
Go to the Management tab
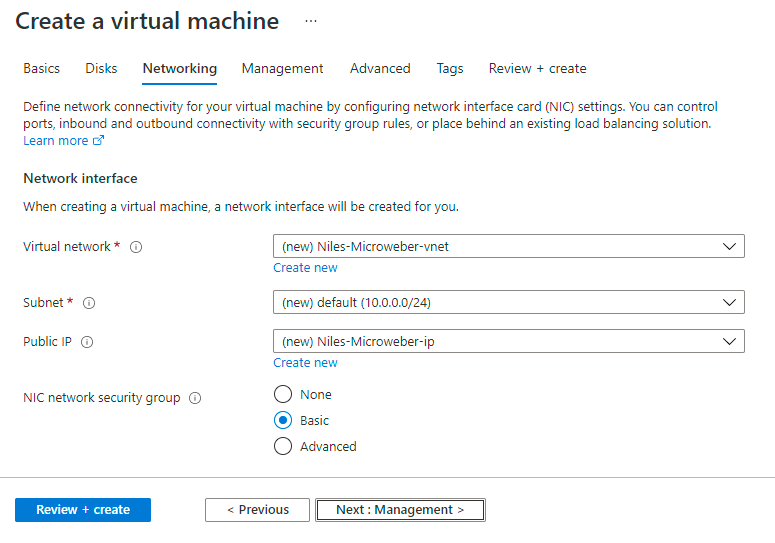click(282, 69)
